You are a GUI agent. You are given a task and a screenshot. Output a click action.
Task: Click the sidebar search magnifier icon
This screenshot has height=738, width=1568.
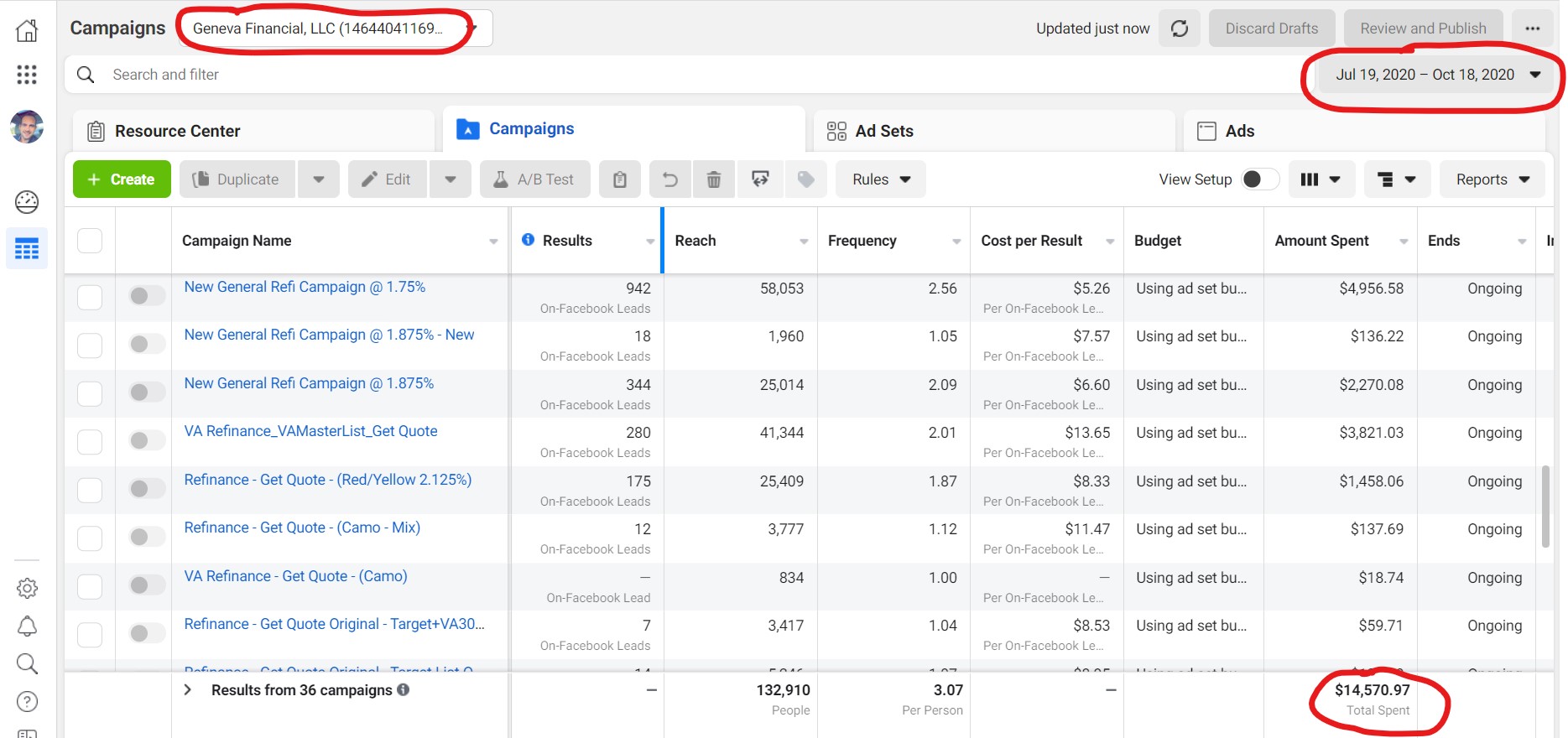point(27,664)
